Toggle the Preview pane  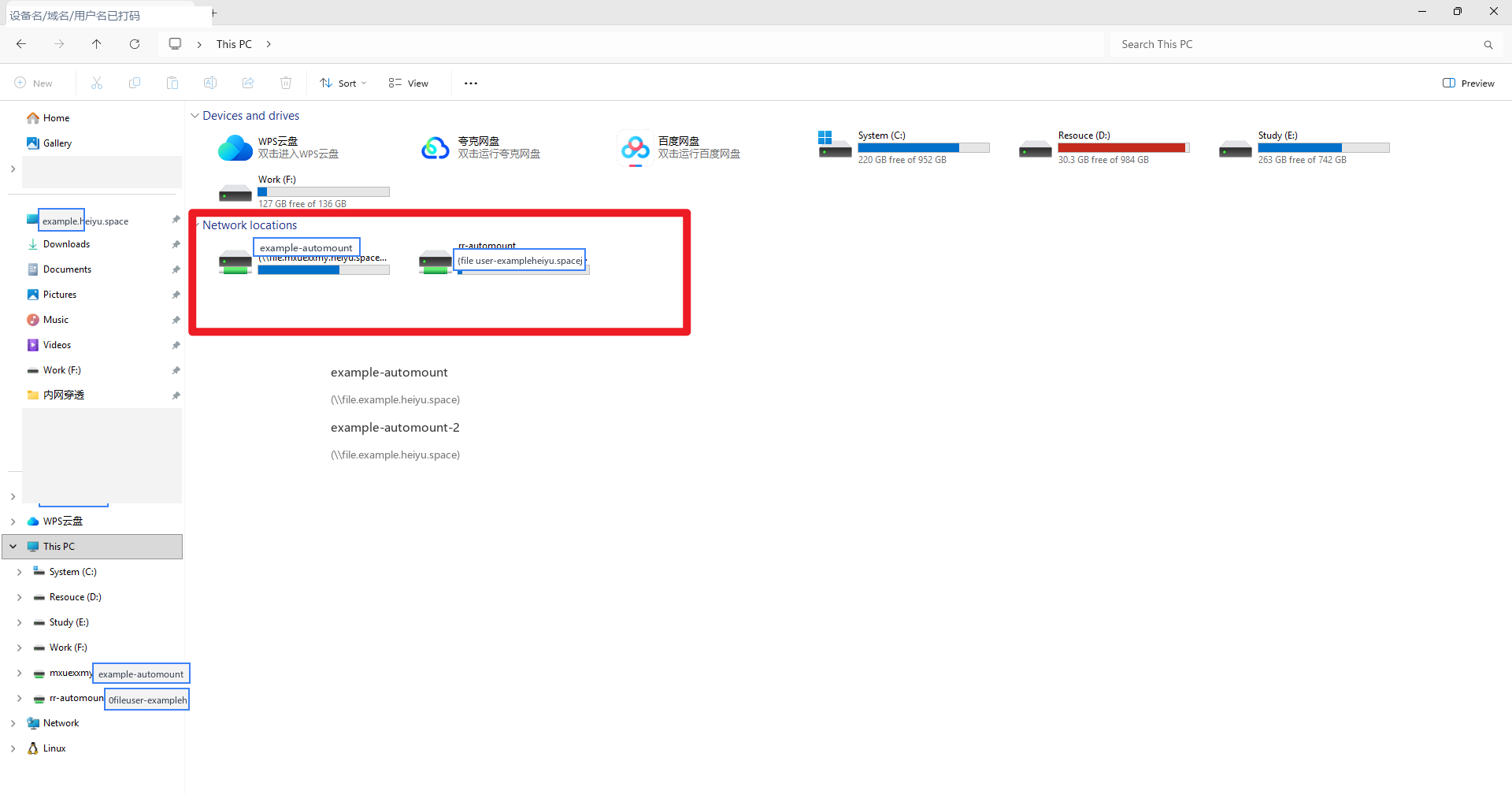pyautogui.click(x=1469, y=83)
